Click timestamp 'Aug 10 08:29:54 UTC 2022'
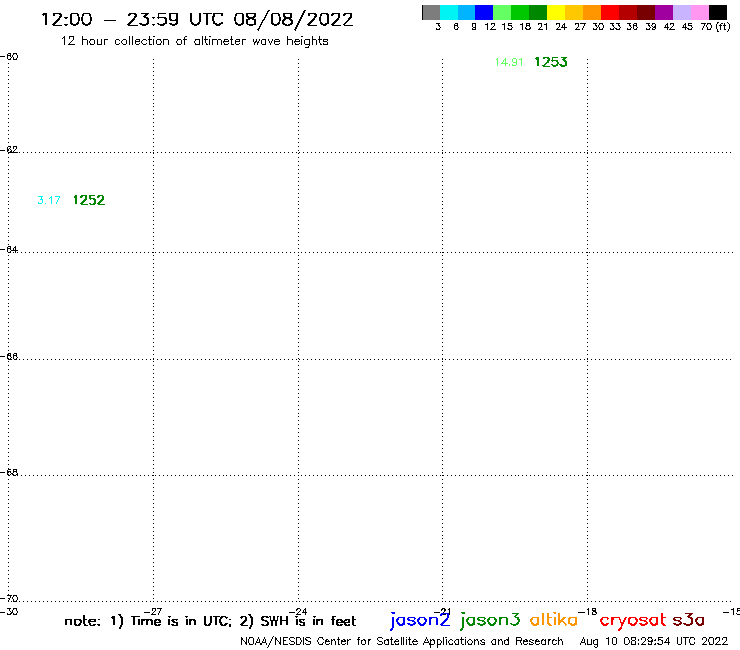 click(654, 642)
